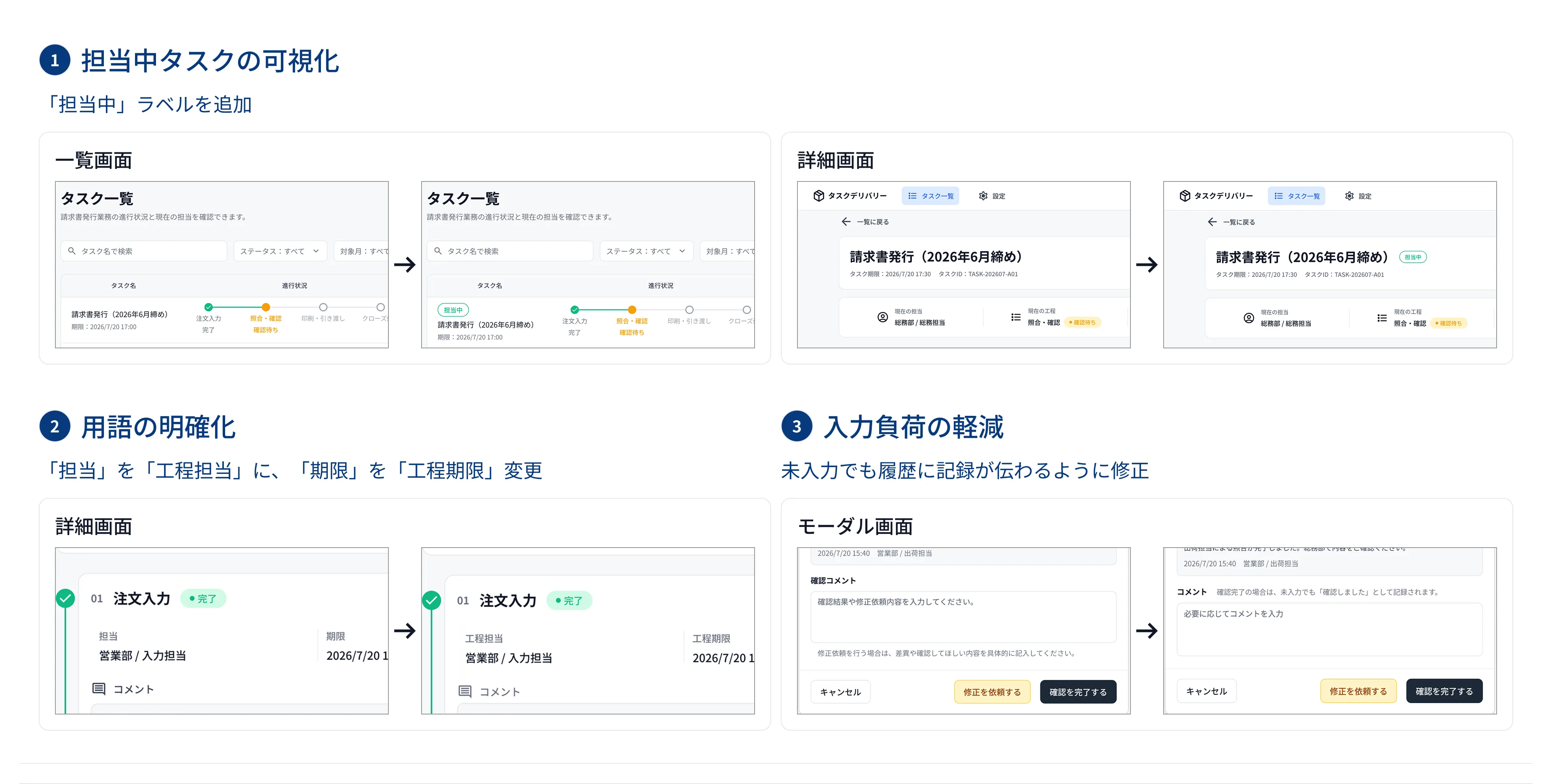Click タスク名で検索 field in list showing 担当中 badge

pyautogui.click(x=510, y=251)
